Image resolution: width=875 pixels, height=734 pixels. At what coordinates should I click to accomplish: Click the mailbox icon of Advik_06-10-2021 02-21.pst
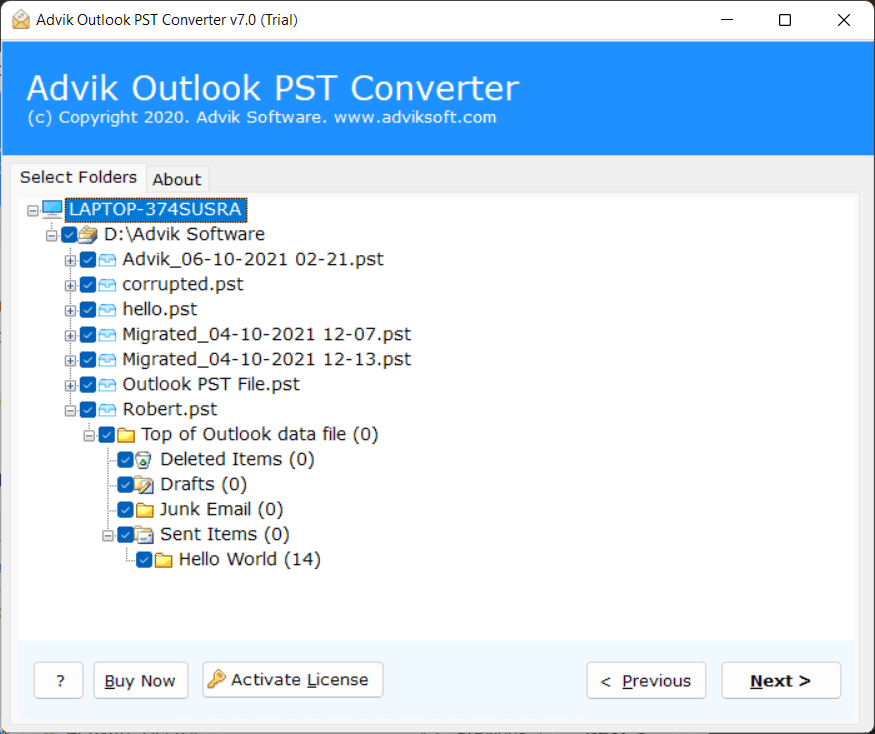tap(107, 260)
